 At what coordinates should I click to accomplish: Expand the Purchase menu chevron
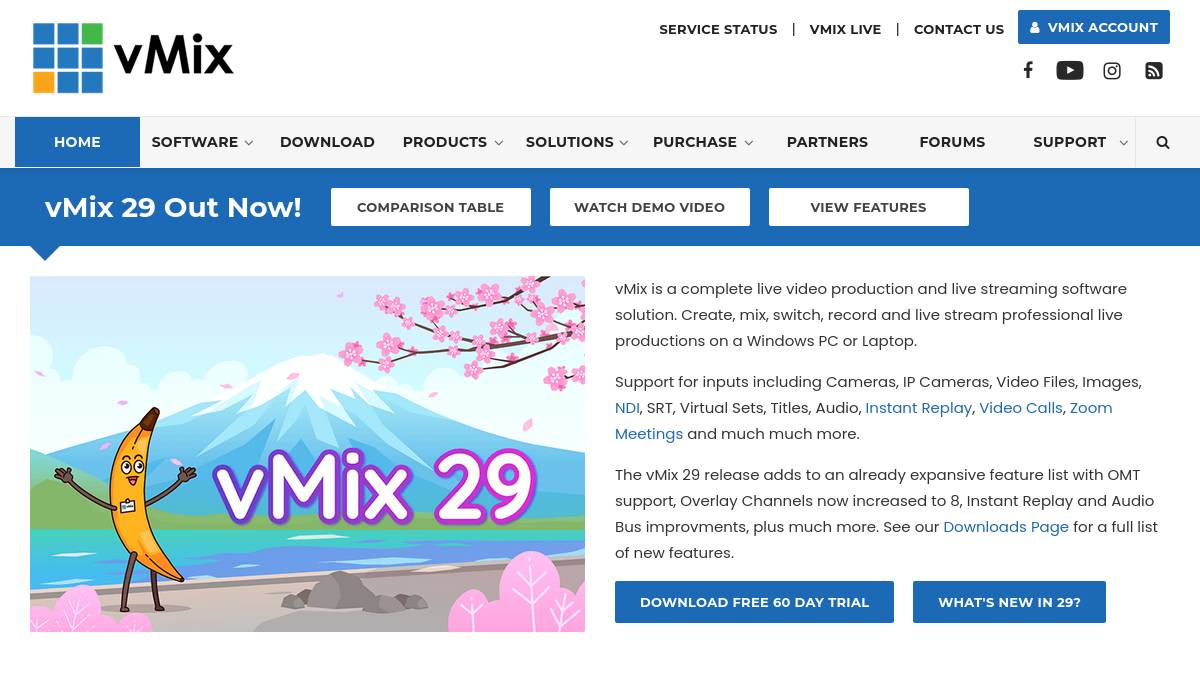[748, 143]
